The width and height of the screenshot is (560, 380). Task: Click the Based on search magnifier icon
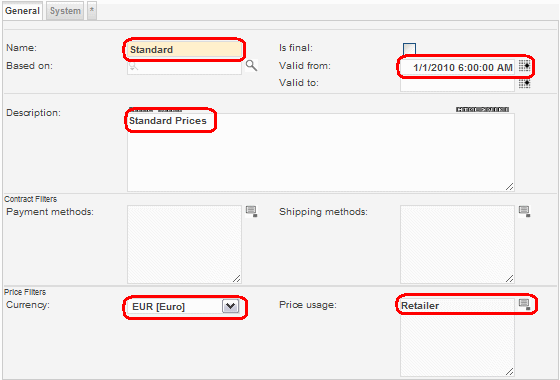[251, 65]
